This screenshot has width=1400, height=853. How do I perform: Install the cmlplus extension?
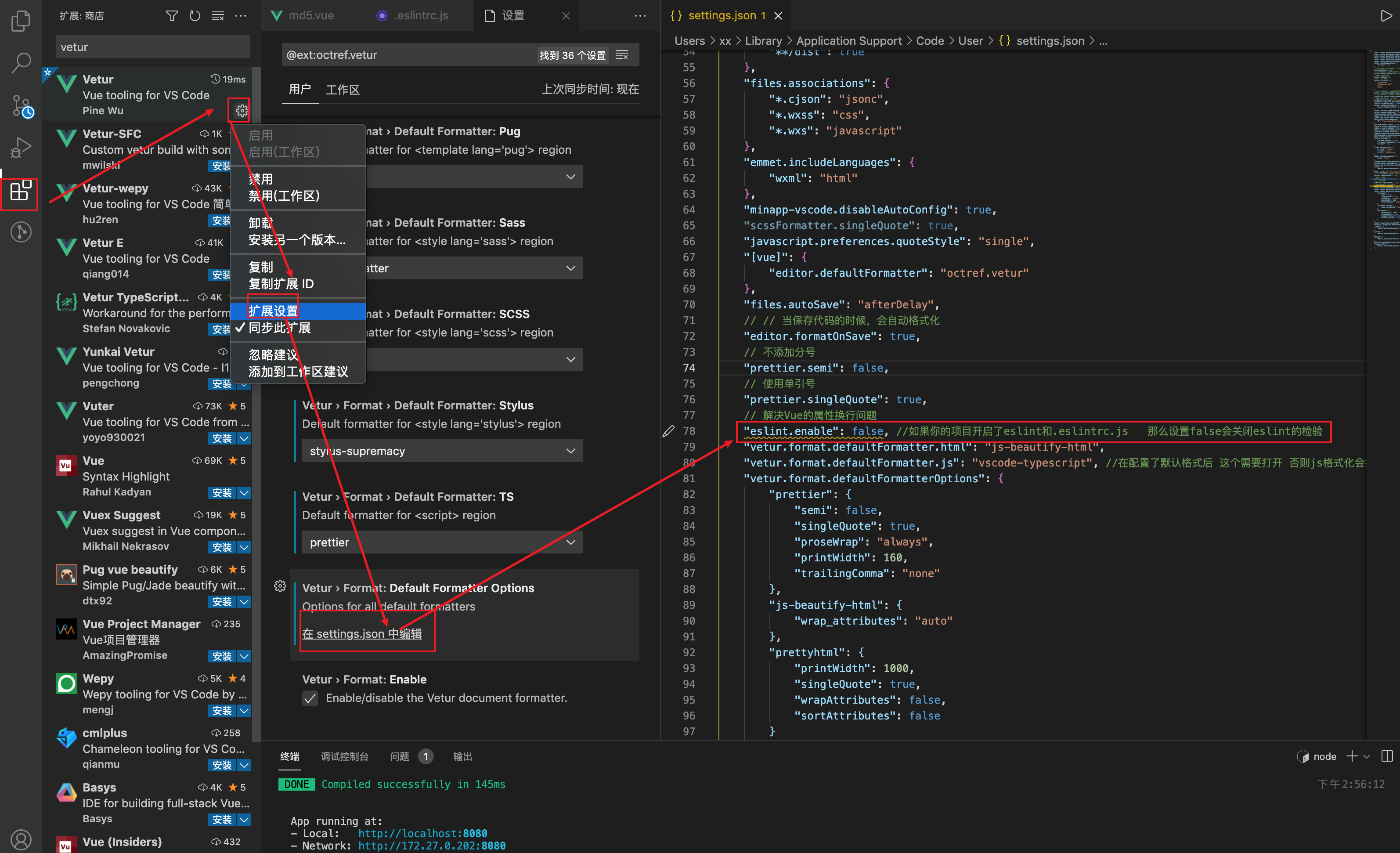pyautogui.click(x=222, y=765)
